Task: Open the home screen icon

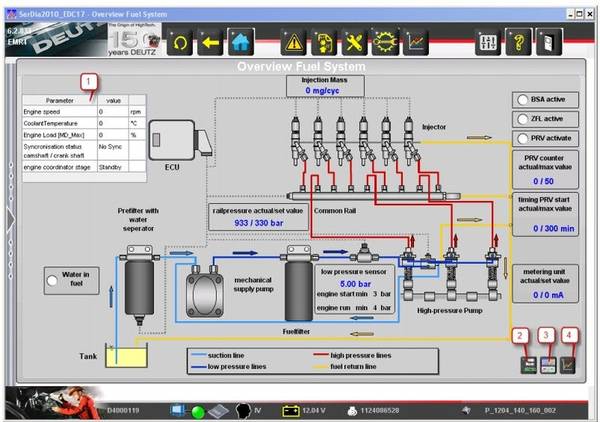Action: pyautogui.click(x=243, y=41)
